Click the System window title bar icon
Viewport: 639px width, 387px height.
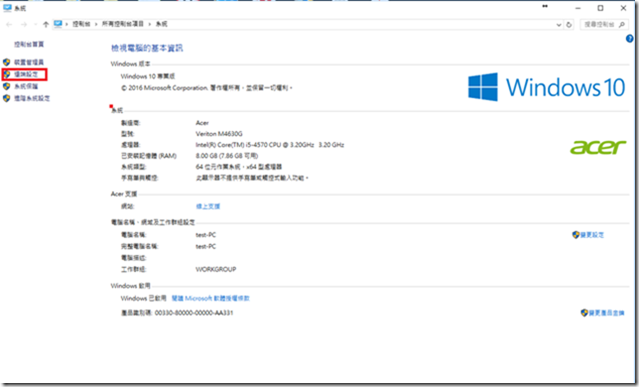click(x=7, y=8)
